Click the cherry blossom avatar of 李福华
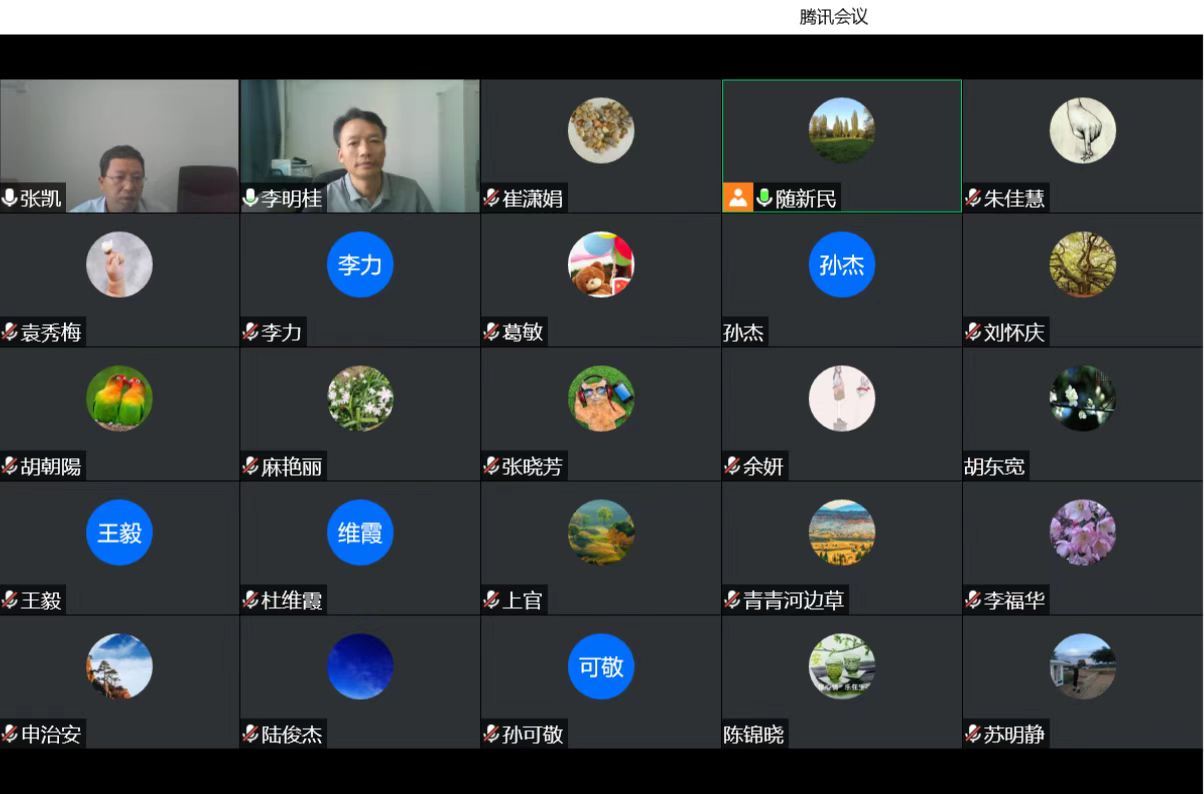 (1082, 532)
